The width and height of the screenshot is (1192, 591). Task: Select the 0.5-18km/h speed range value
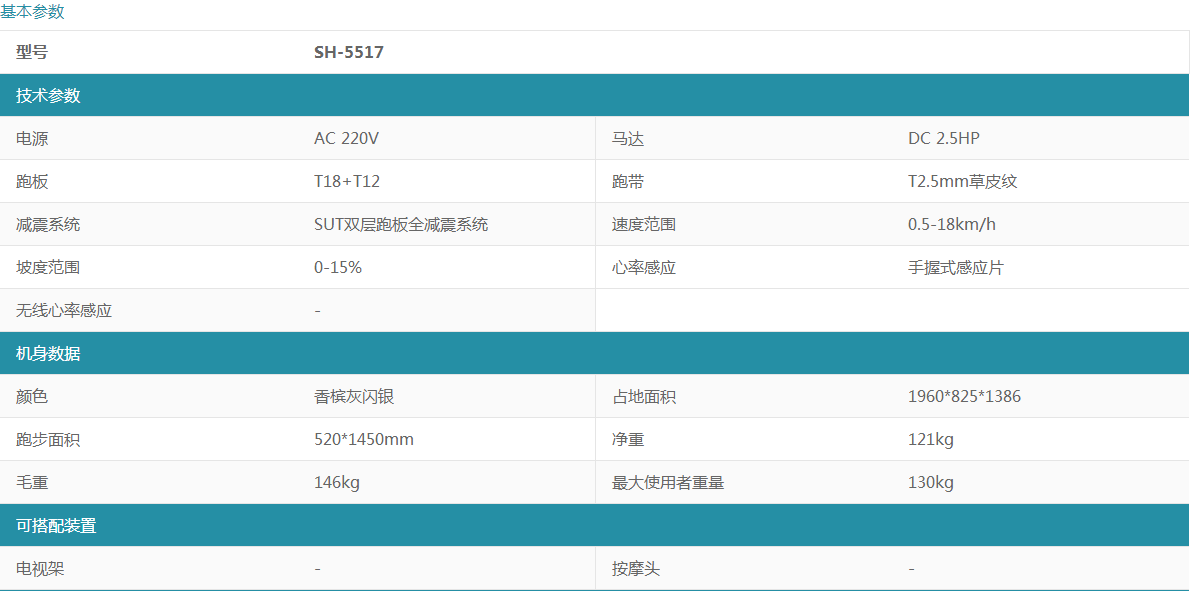pos(951,225)
